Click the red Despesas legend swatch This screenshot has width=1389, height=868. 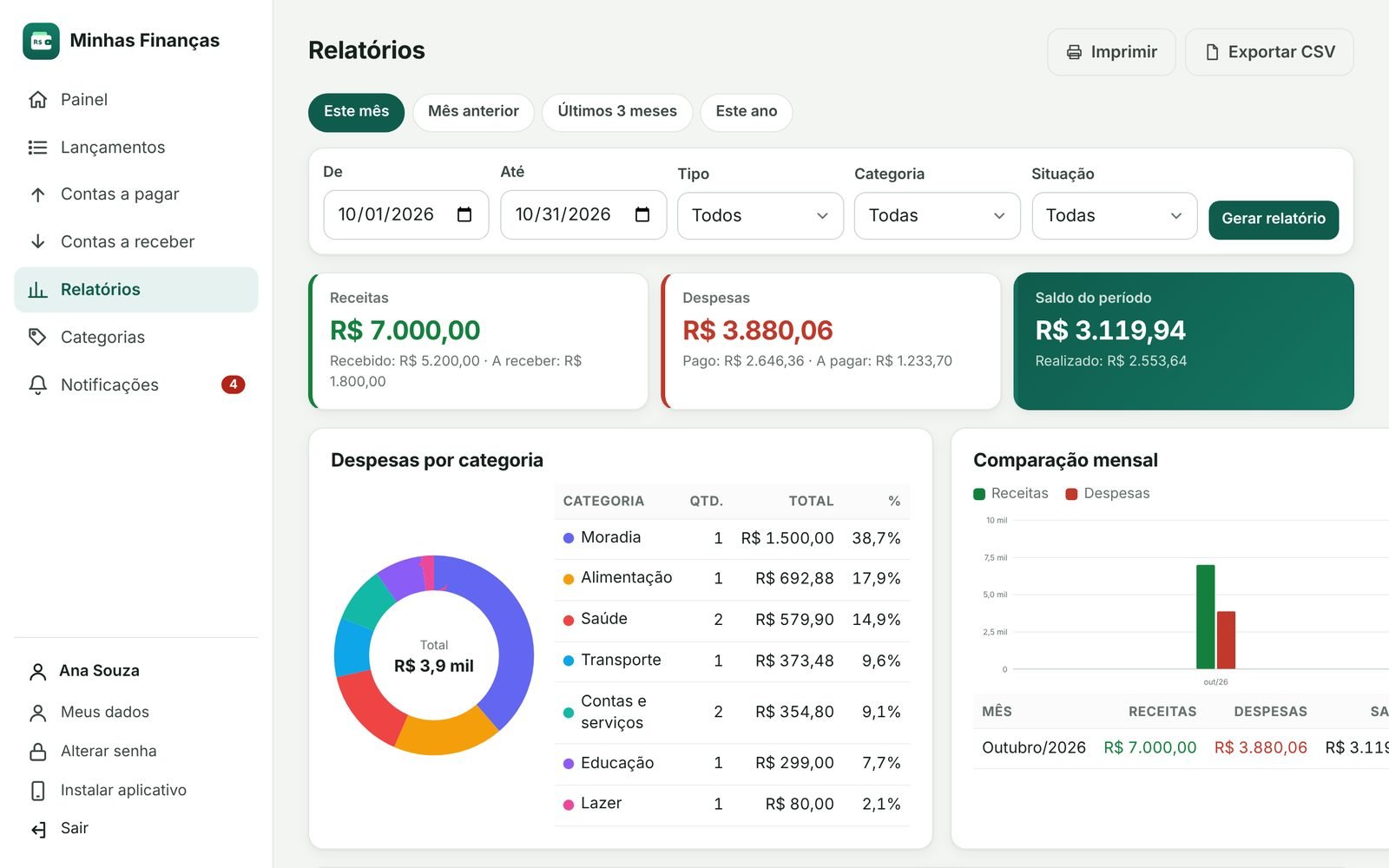1071,494
